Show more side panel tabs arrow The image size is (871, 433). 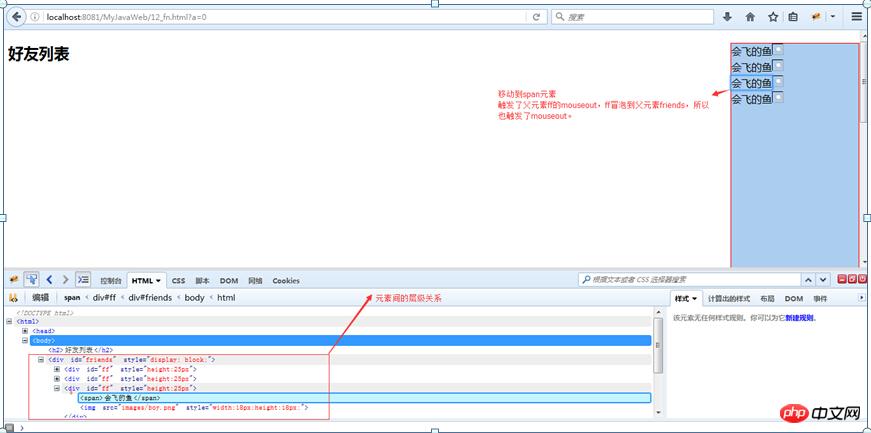click(x=861, y=298)
